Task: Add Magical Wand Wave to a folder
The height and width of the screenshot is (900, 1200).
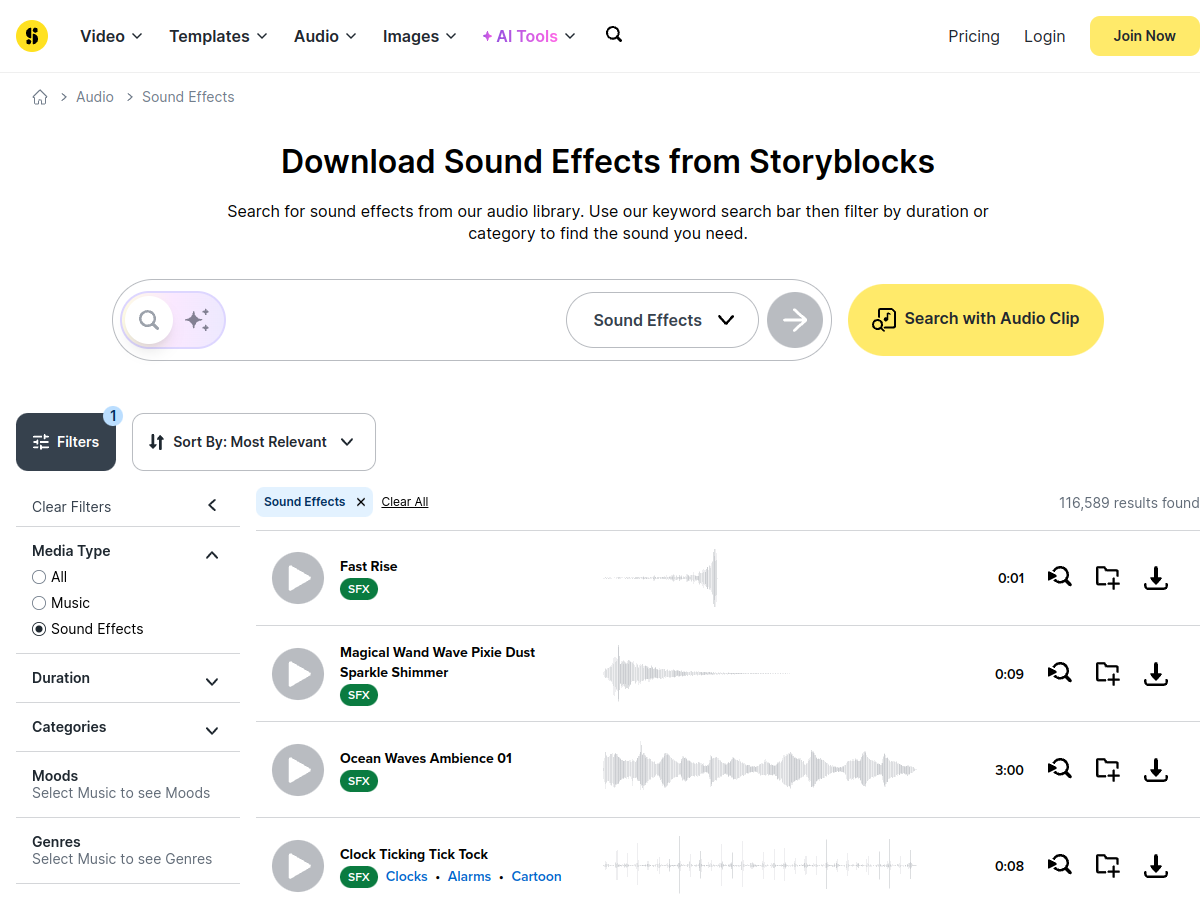Action: click(1107, 674)
